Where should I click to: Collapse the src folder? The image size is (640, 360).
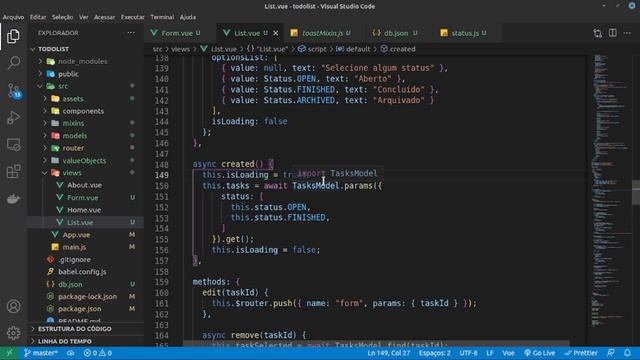86,86
